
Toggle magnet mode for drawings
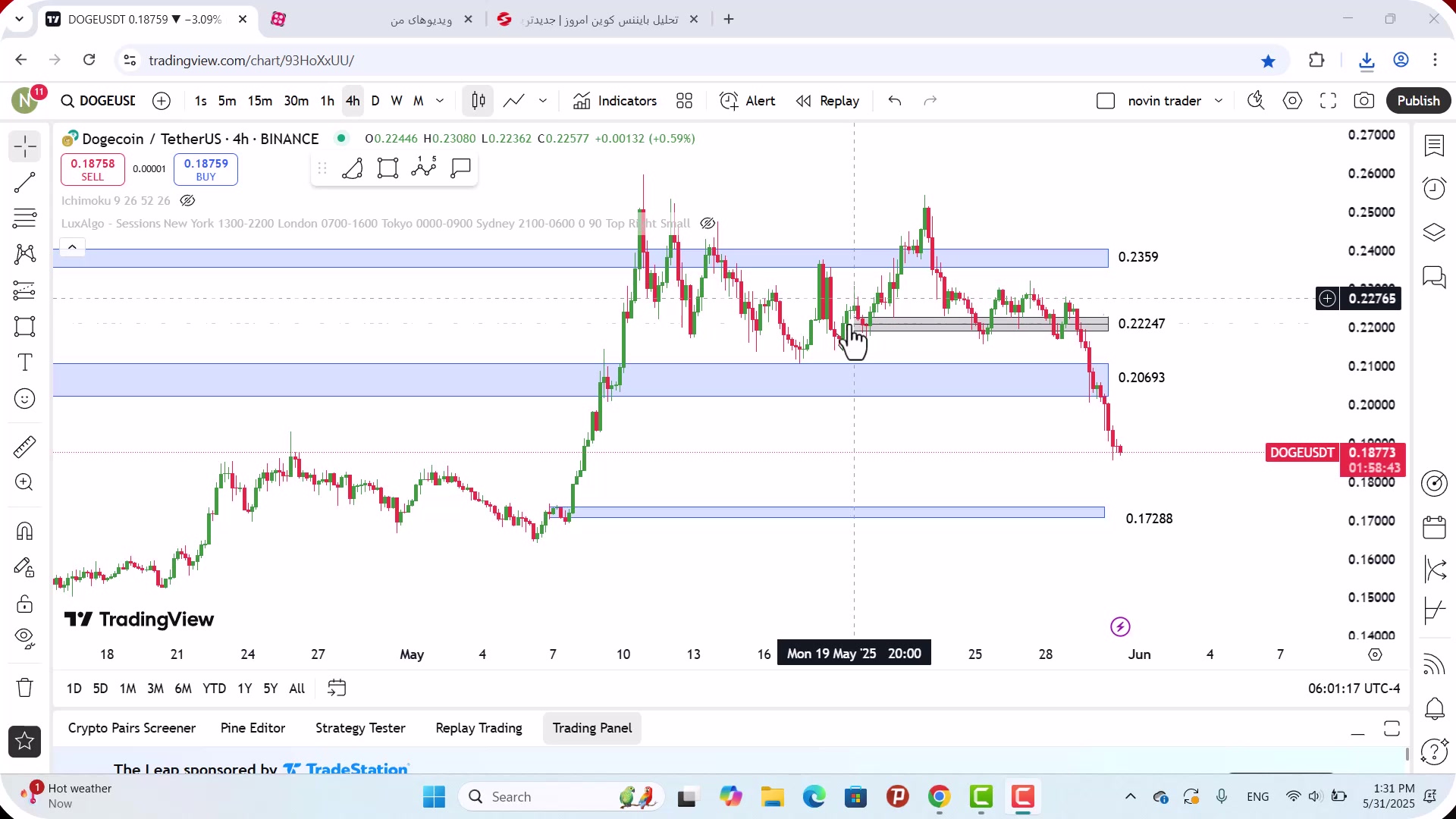click(25, 531)
